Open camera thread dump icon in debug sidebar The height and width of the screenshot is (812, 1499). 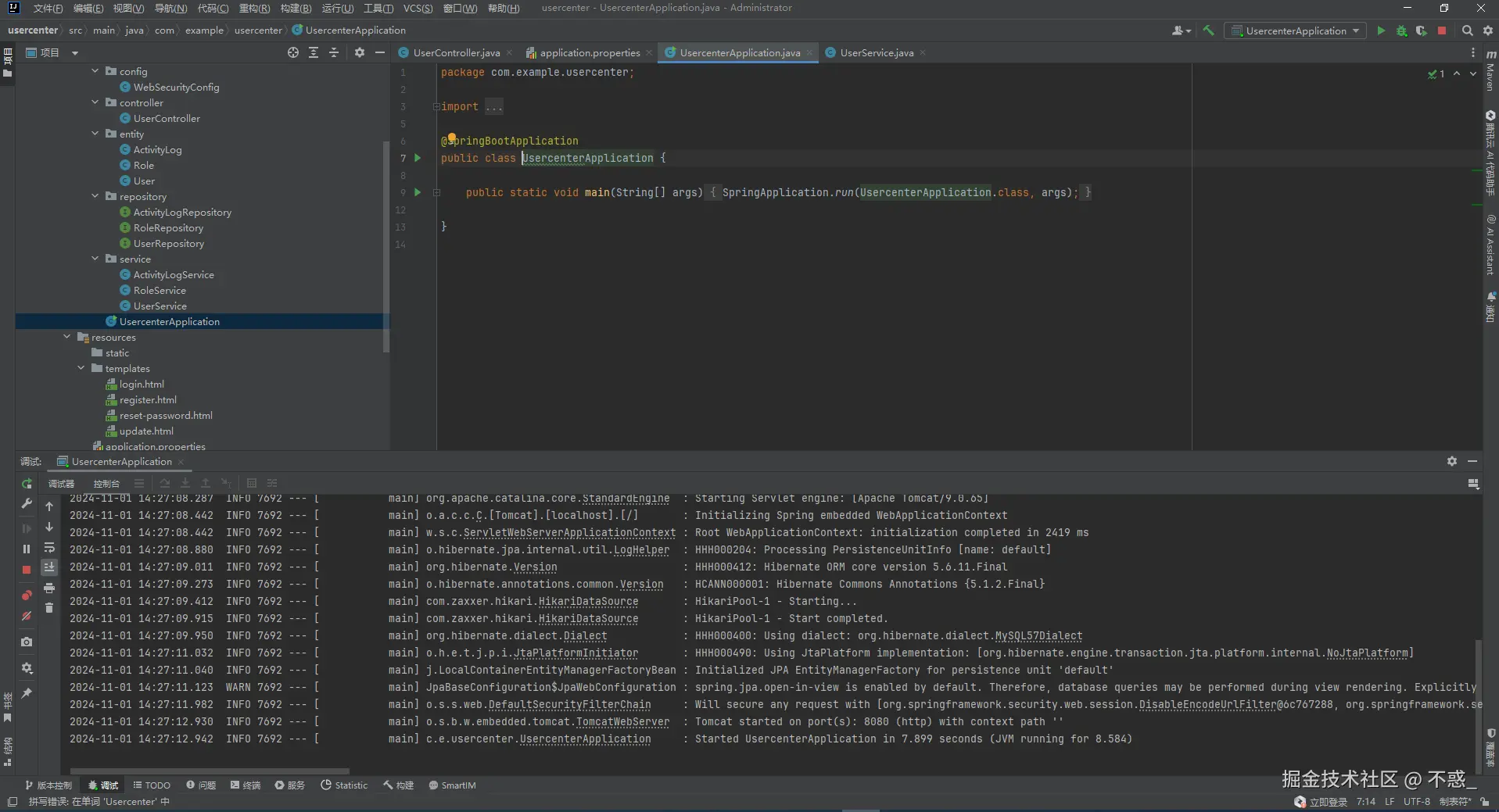(27, 642)
